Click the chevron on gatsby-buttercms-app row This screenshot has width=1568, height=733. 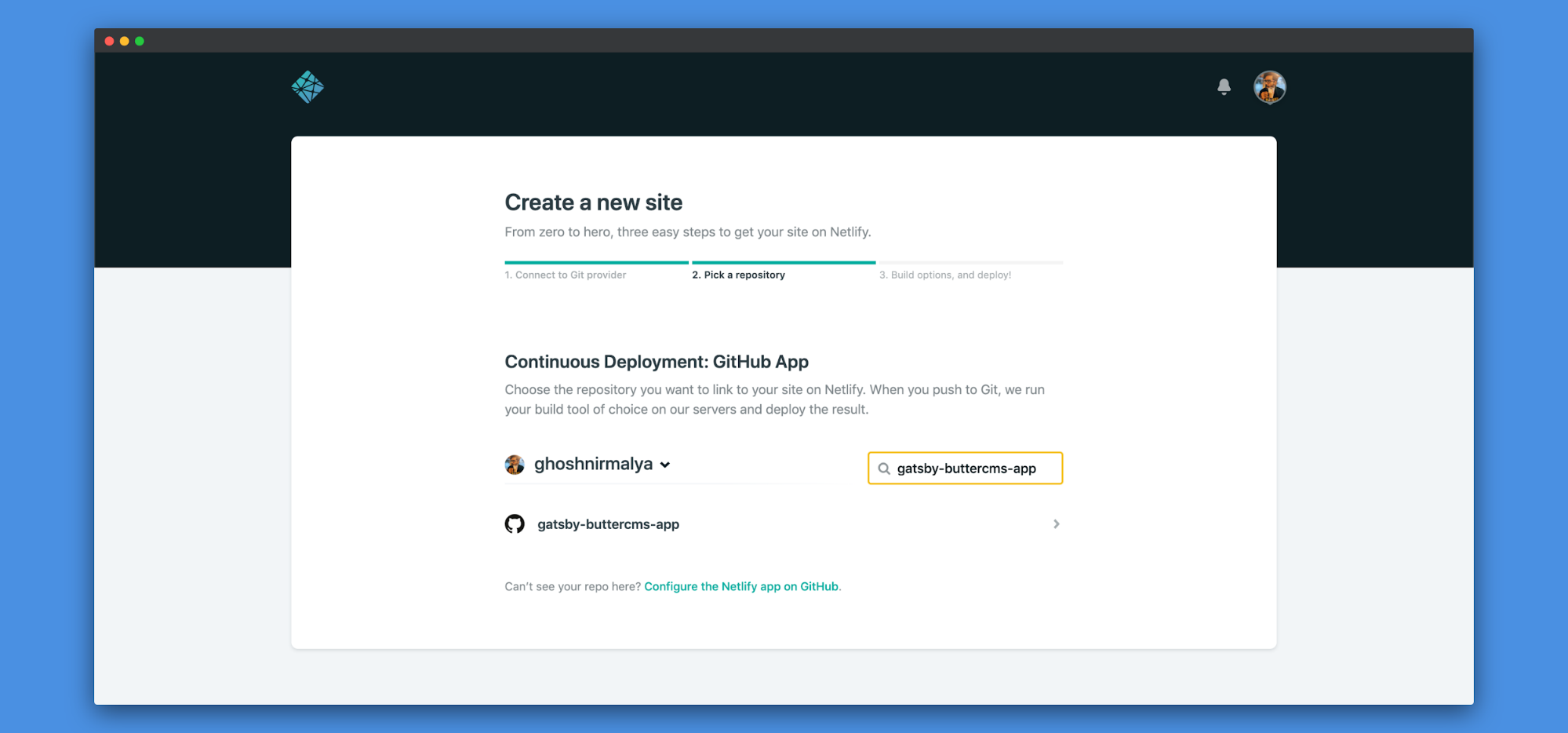click(x=1056, y=523)
